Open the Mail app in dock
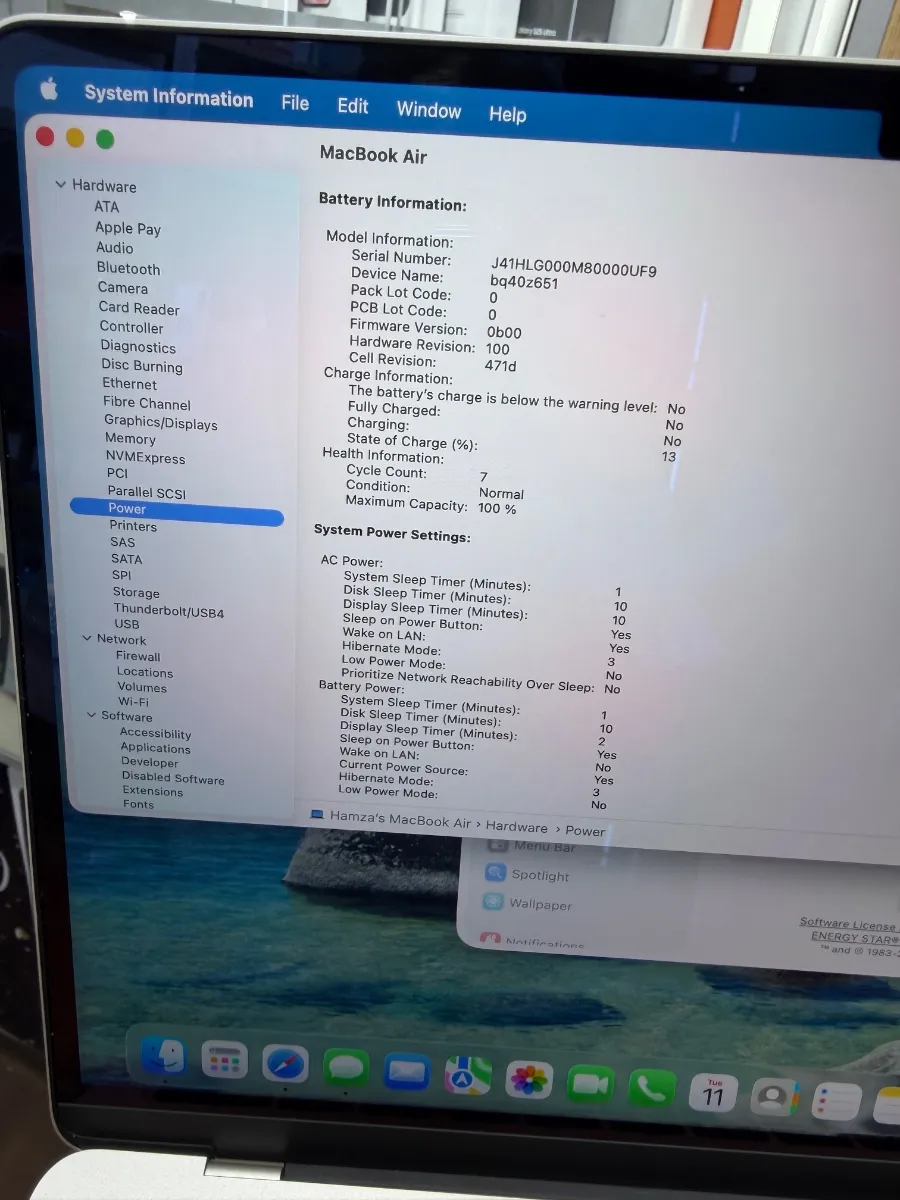Screen dimensions: 900x1200 [x=407, y=1074]
